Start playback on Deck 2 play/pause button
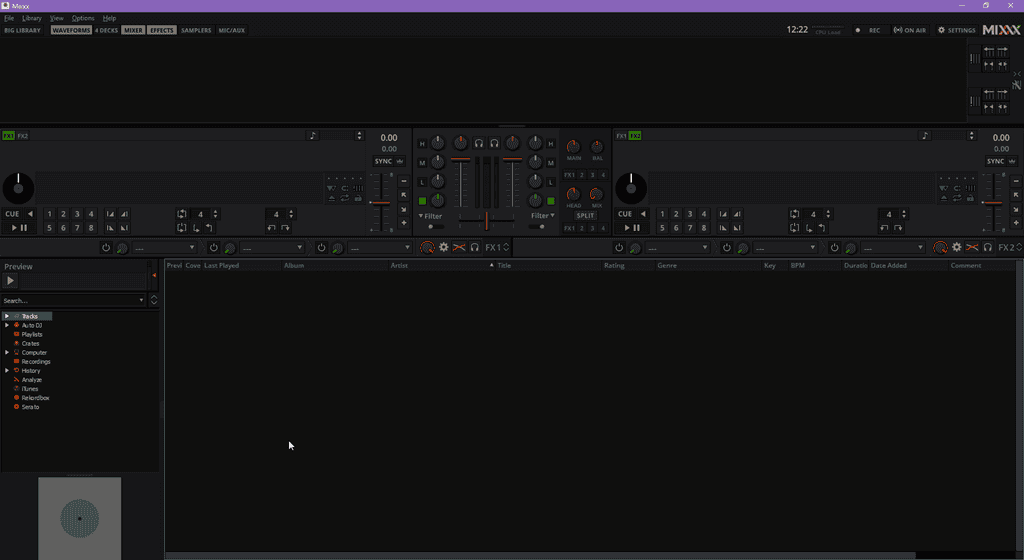This screenshot has height=560, width=1024. (632, 228)
